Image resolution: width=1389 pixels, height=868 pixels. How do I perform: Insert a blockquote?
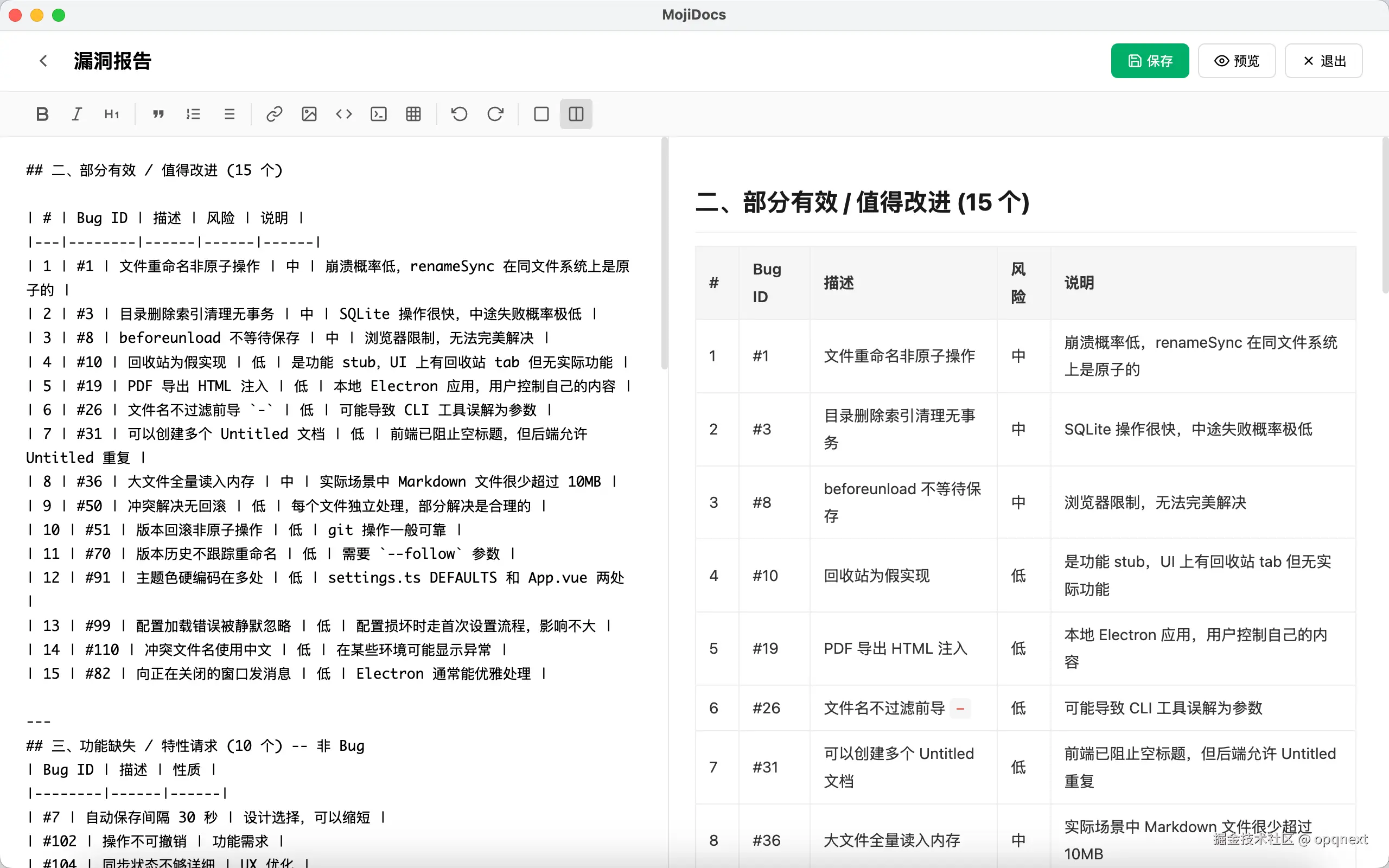pyautogui.click(x=158, y=114)
